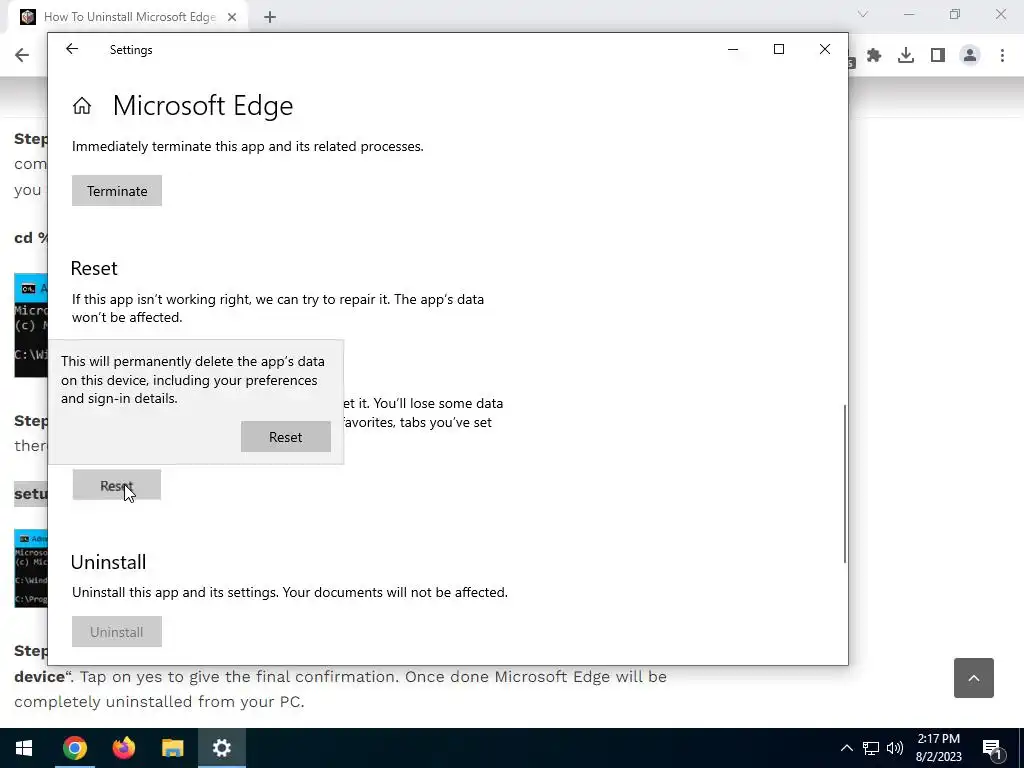The width and height of the screenshot is (1024, 768).
Task: Open Chrome profile avatar
Action: tap(970, 56)
